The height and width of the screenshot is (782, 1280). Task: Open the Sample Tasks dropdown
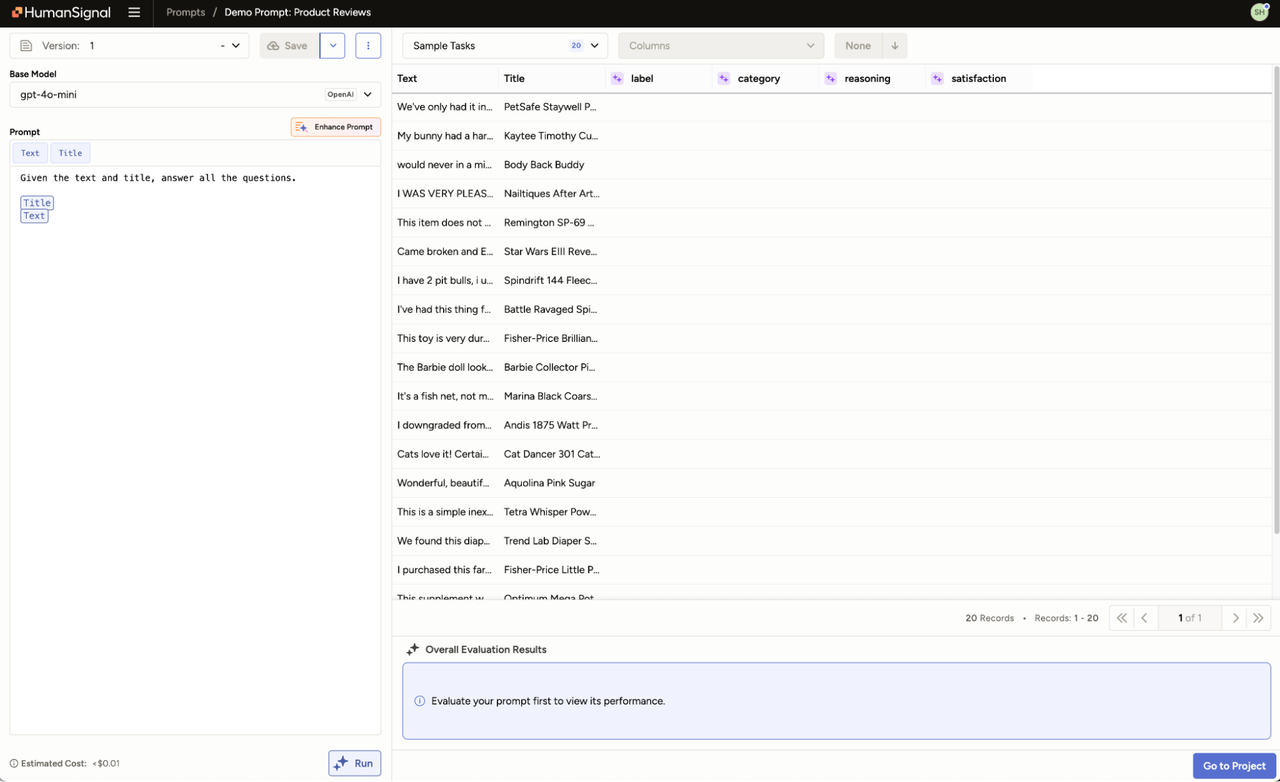[504, 45]
